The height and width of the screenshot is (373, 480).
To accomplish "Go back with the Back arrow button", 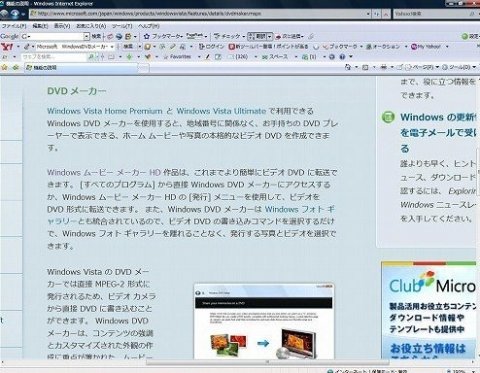I will 4,14.
